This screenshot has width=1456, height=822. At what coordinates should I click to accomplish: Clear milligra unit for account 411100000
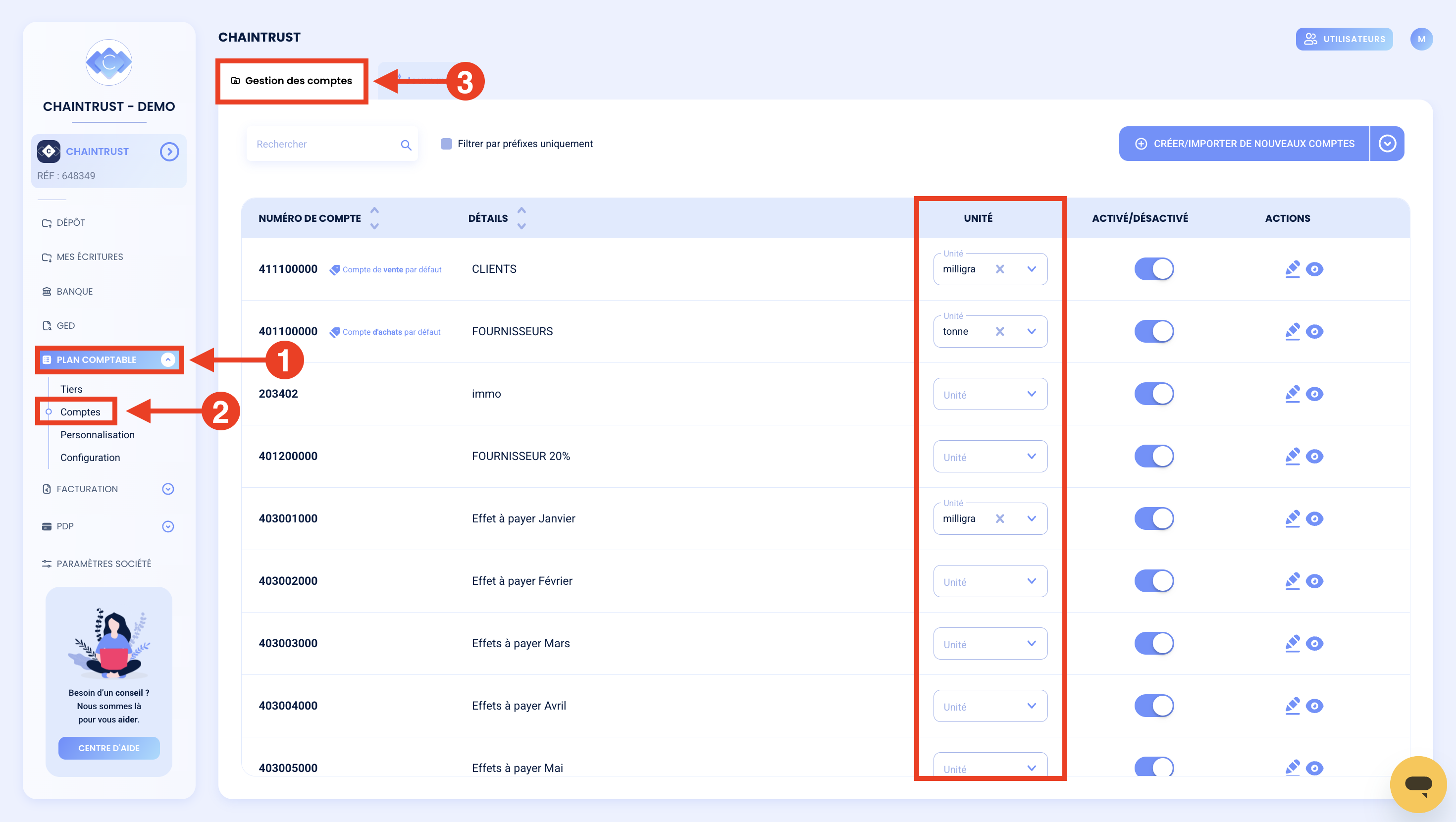pos(1000,269)
